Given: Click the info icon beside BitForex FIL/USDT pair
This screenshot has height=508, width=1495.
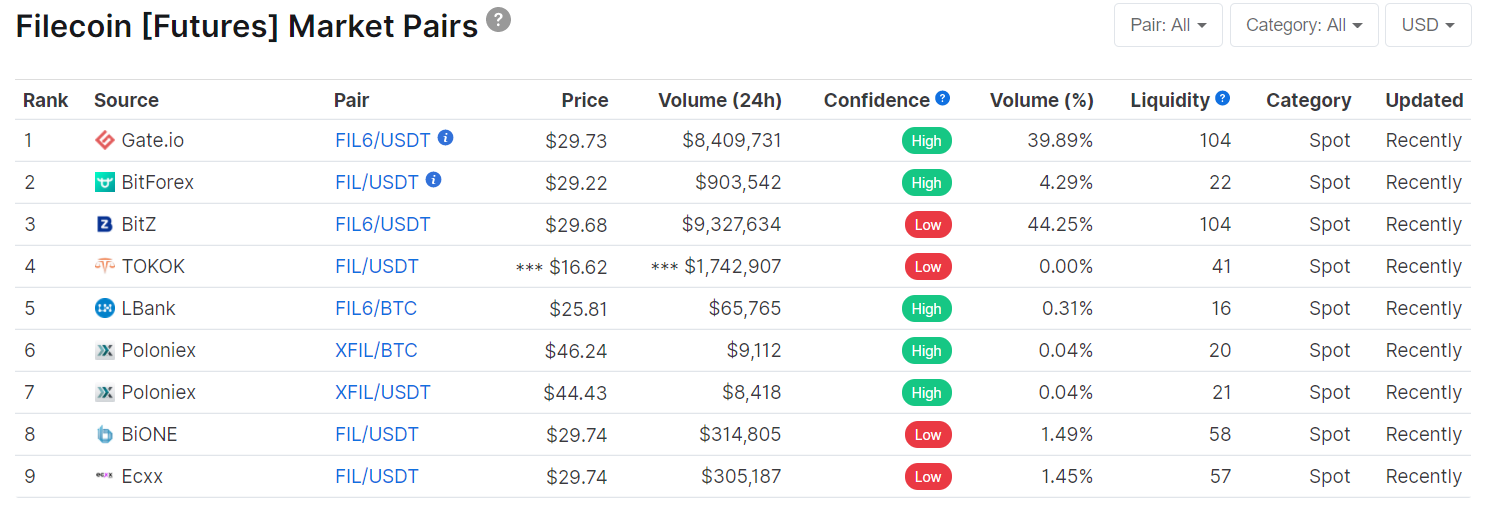Looking at the screenshot, I should (433, 180).
